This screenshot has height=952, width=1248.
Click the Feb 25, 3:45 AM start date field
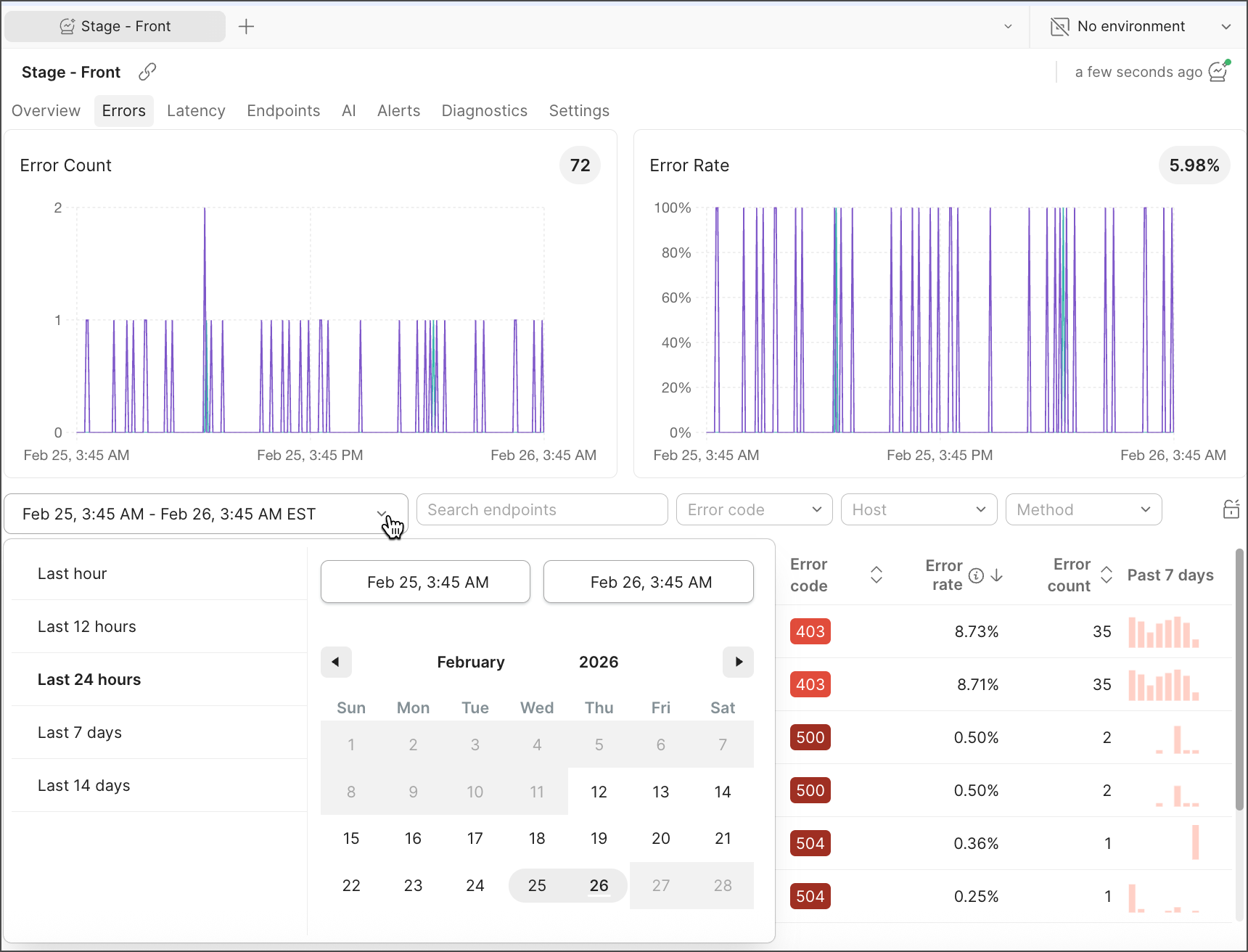point(426,582)
